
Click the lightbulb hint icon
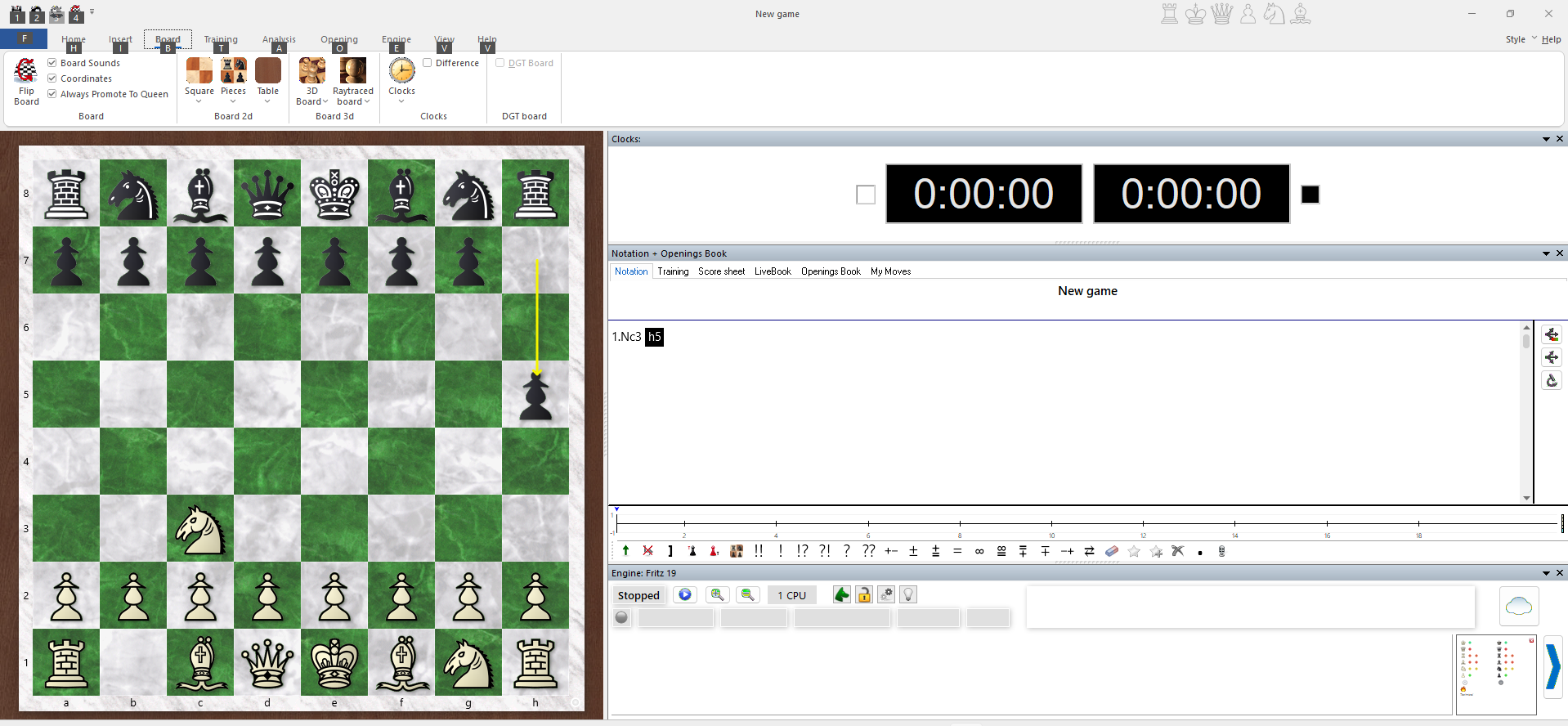tap(908, 595)
